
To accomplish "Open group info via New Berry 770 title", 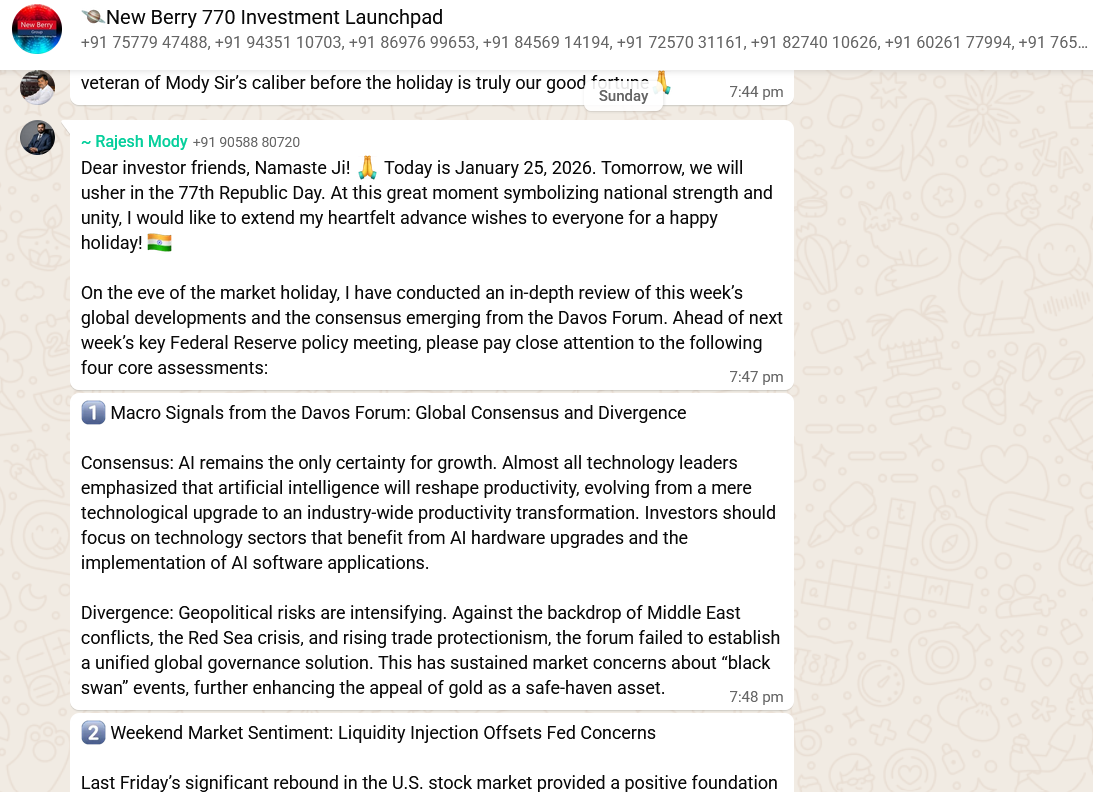I will [275, 17].
